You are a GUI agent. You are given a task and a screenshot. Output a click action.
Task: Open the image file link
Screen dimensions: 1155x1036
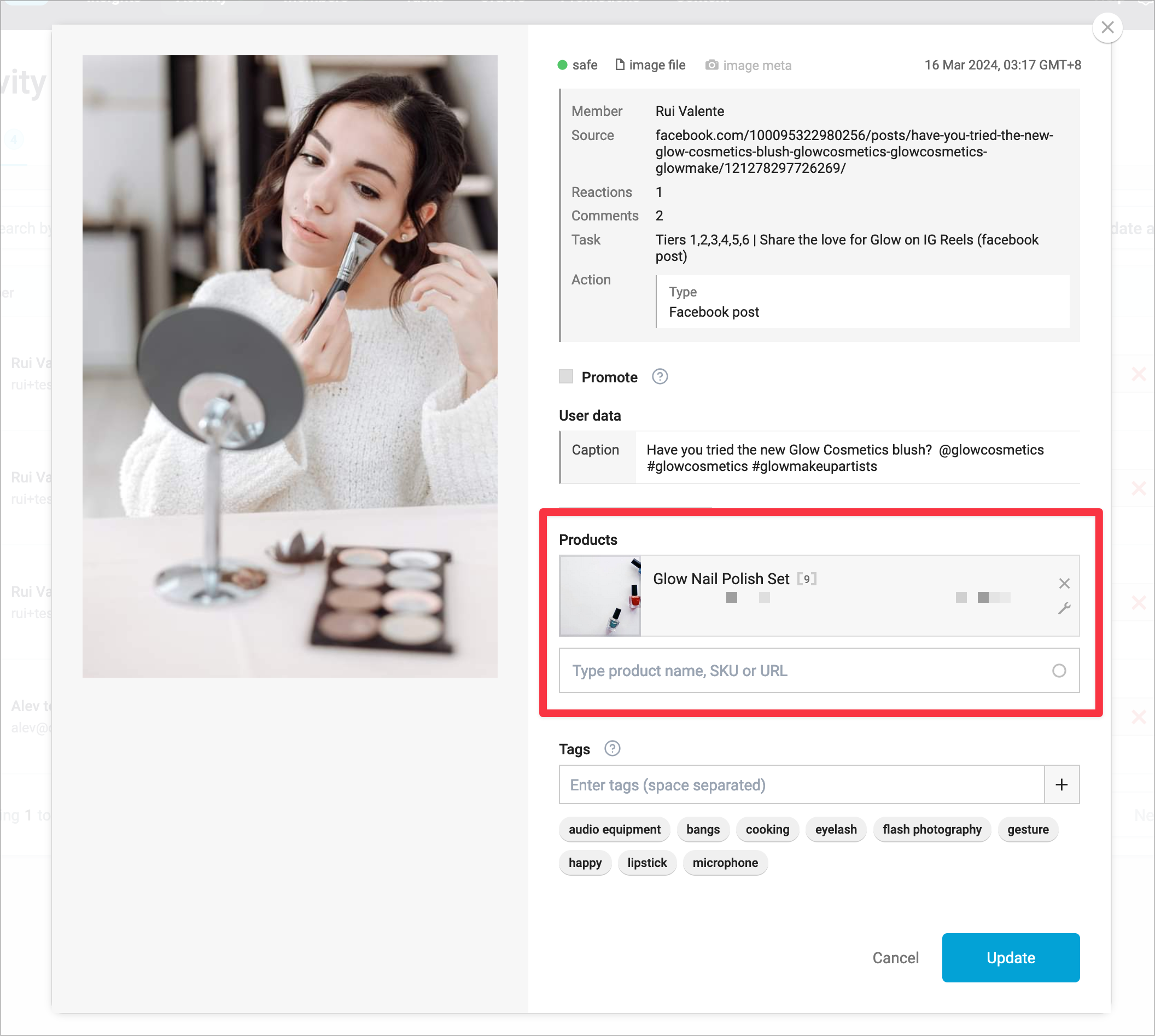pos(650,65)
